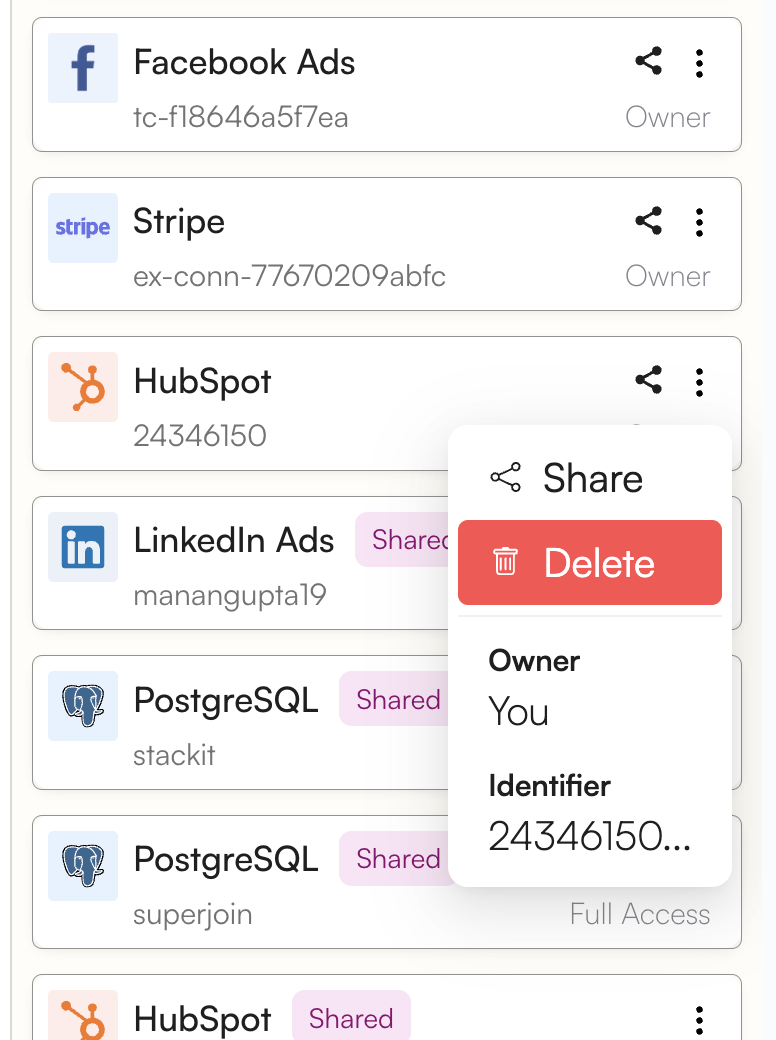776x1040 pixels.
Task: Select the stackit identifier
Action: point(174,755)
